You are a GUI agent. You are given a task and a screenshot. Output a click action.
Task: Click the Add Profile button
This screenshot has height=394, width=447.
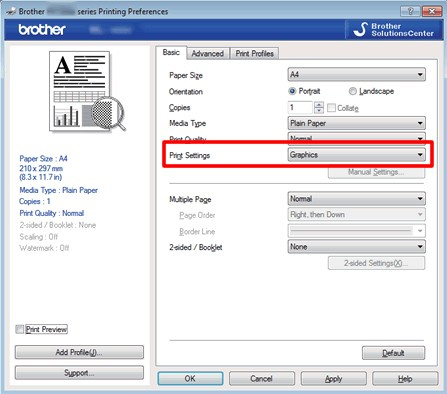point(79,352)
